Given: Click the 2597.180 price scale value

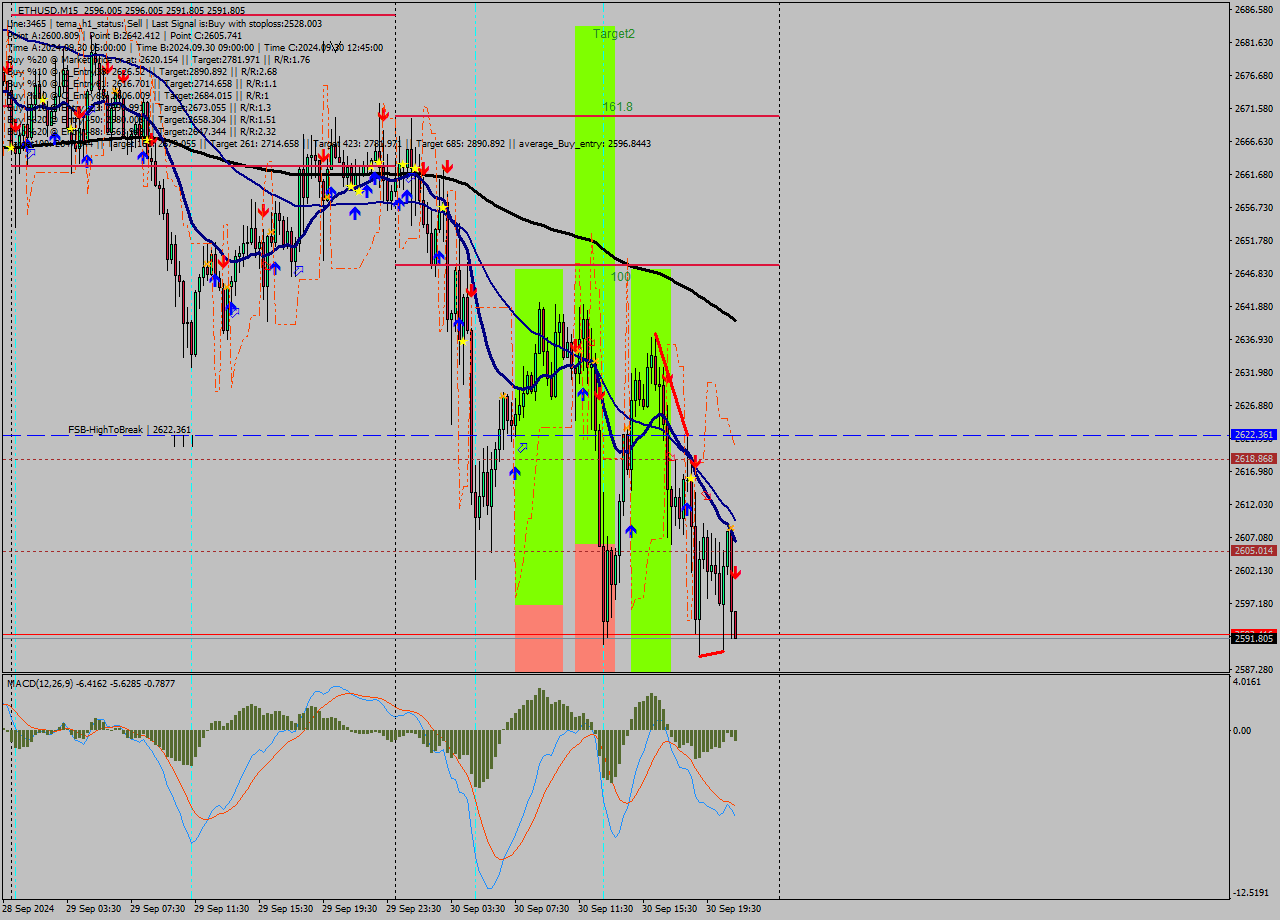Looking at the screenshot, I should [x=1254, y=604].
